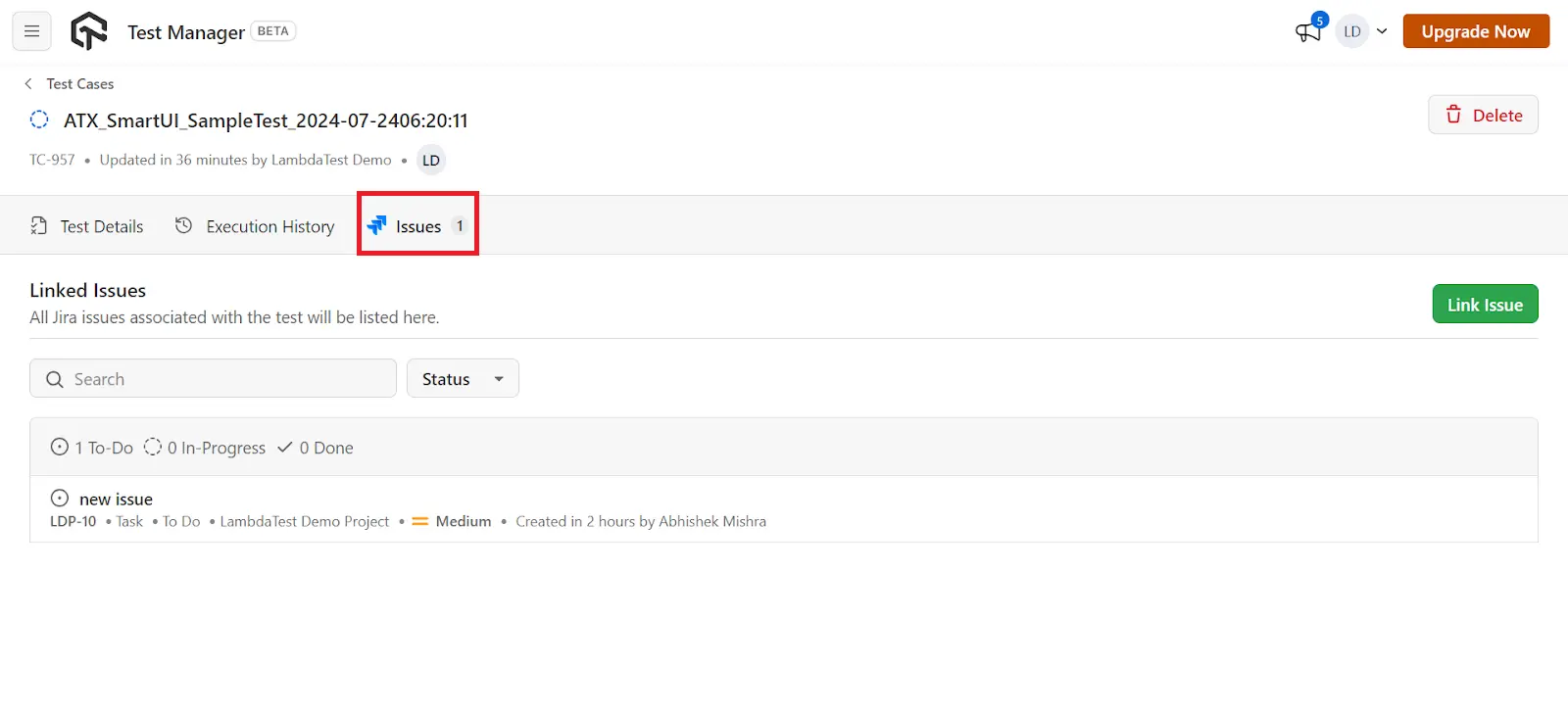This screenshot has width=1568, height=715.
Task: Open the hamburger navigation menu
Action: pyautogui.click(x=31, y=31)
